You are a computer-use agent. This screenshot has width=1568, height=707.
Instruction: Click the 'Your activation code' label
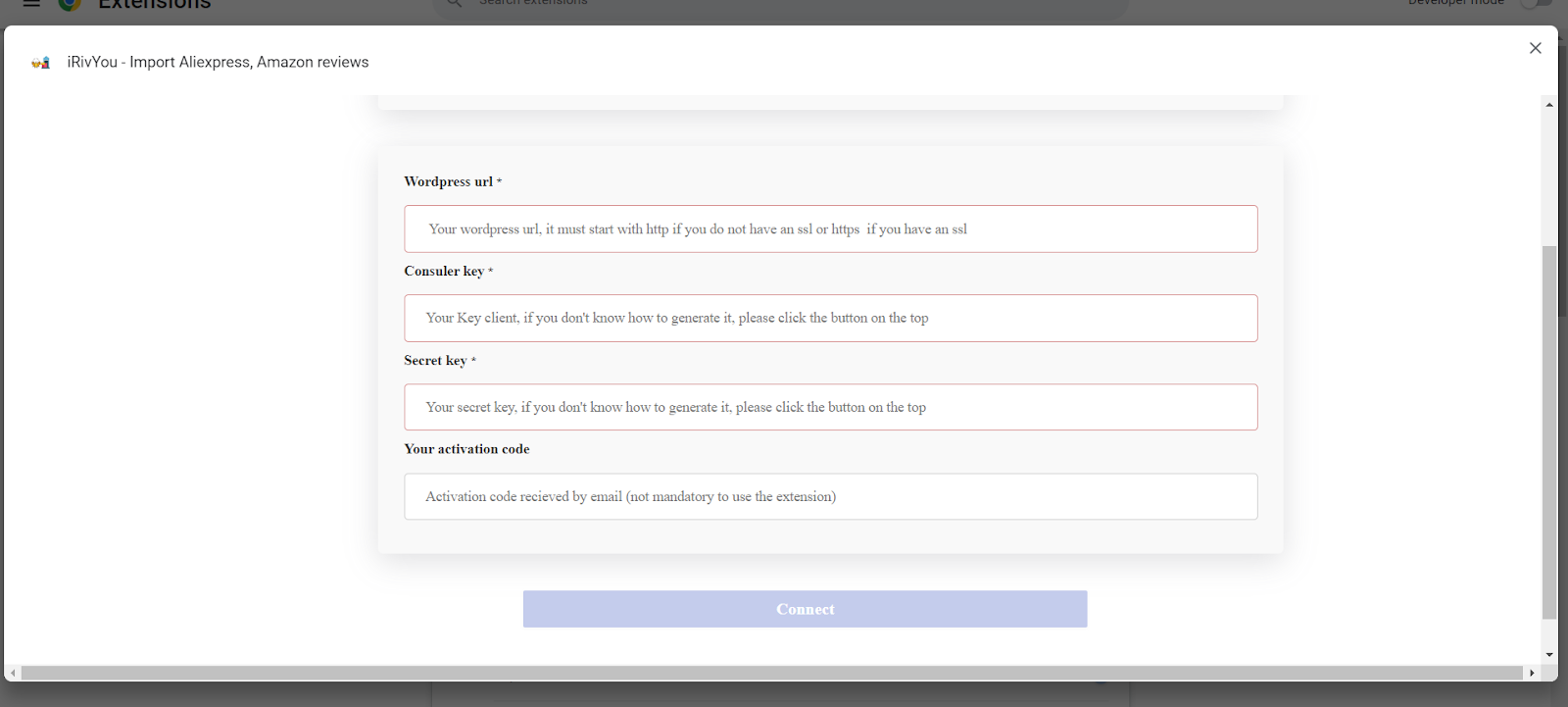tap(466, 449)
